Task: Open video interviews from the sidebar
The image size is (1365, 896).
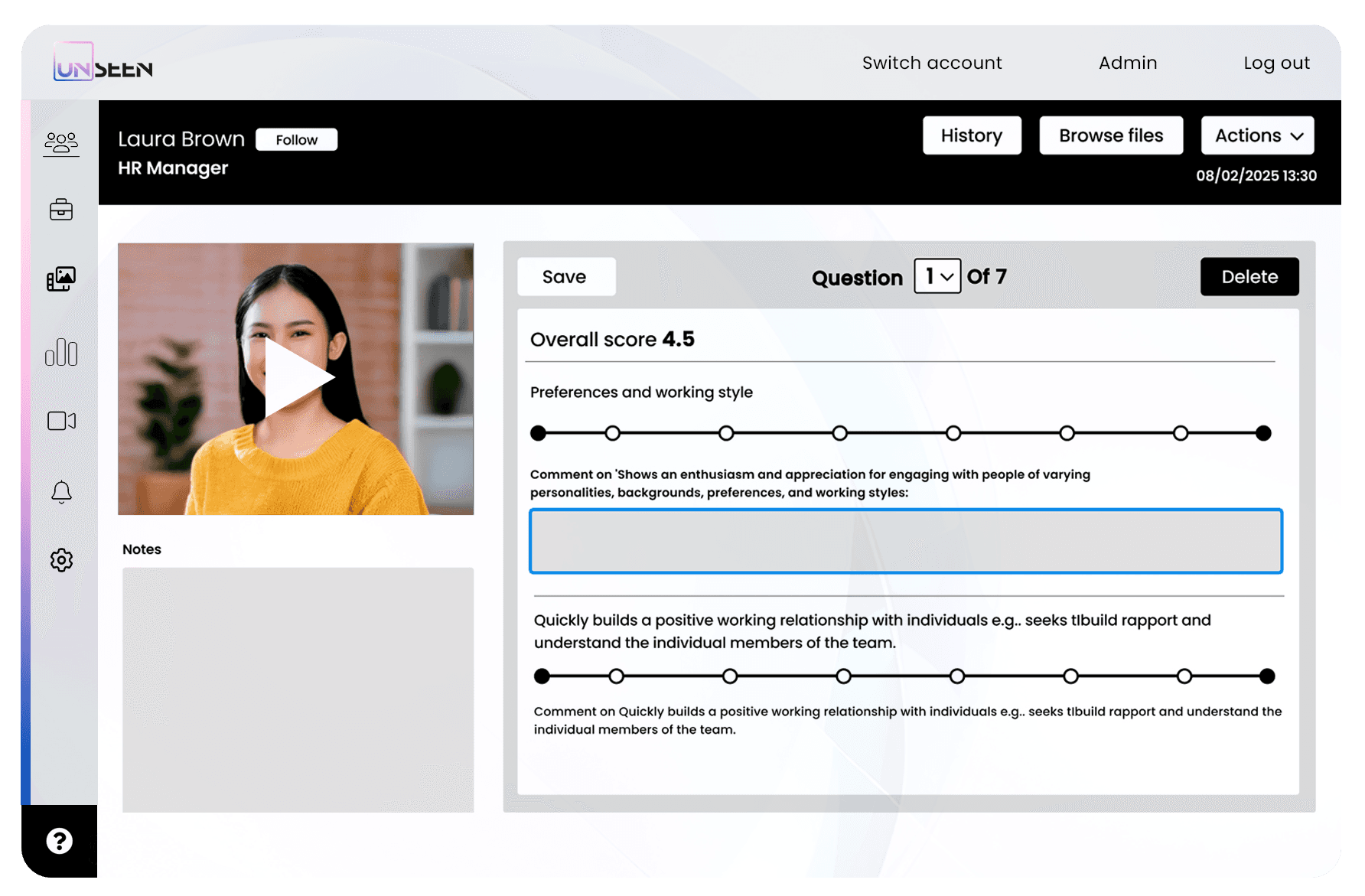Action: pos(61,420)
